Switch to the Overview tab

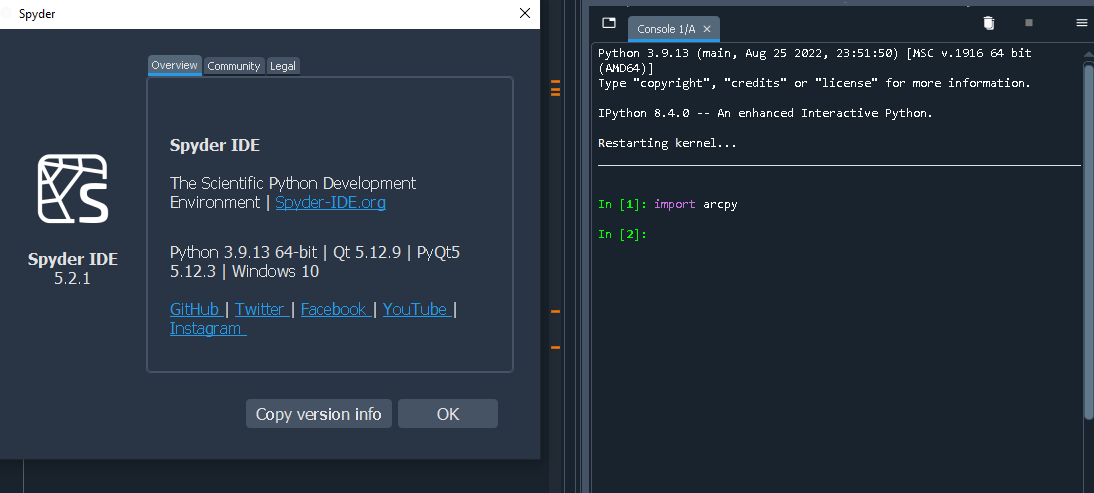(x=175, y=65)
